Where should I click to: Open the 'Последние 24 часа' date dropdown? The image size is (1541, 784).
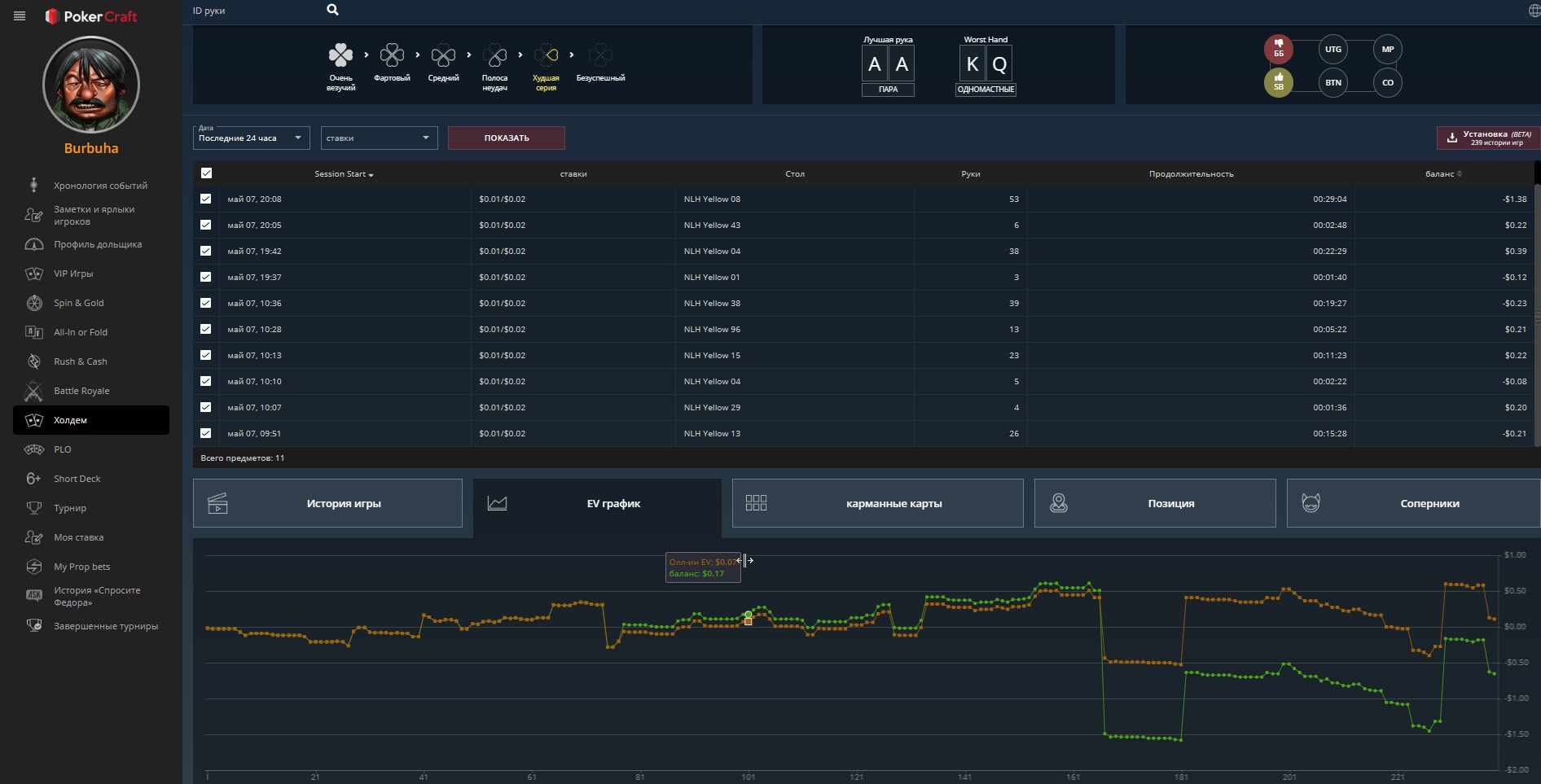click(251, 138)
